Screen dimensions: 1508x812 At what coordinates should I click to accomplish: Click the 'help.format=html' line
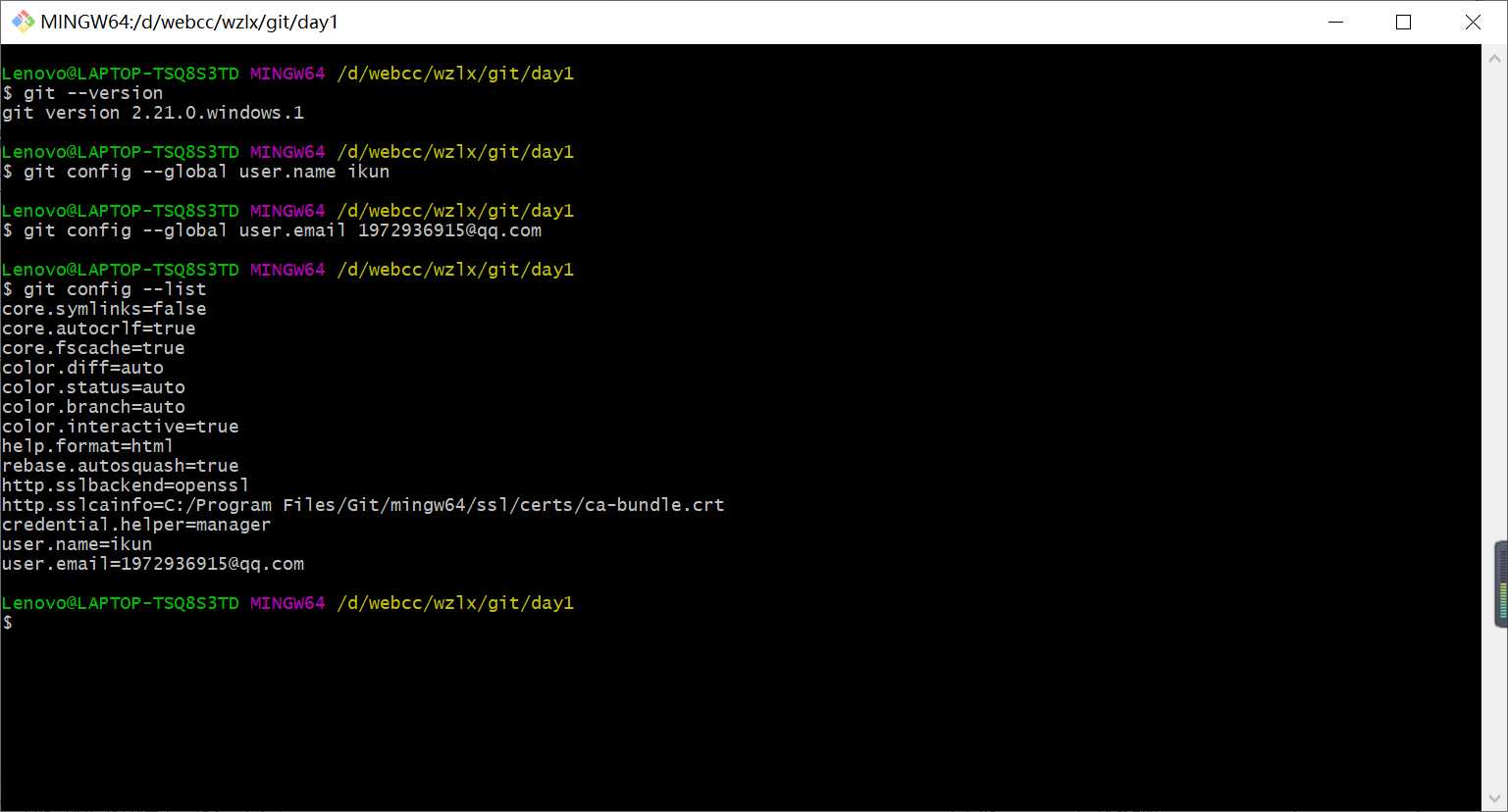click(x=88, y=446)
